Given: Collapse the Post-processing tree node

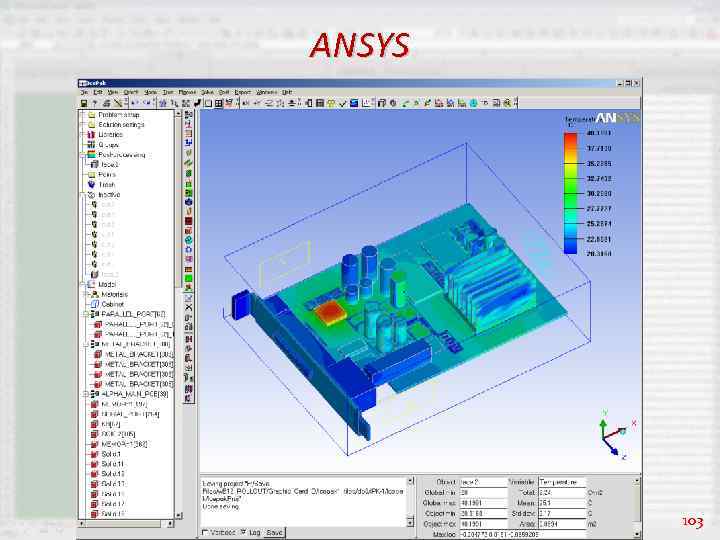Looking at the screenshot, I should [83, 155].
